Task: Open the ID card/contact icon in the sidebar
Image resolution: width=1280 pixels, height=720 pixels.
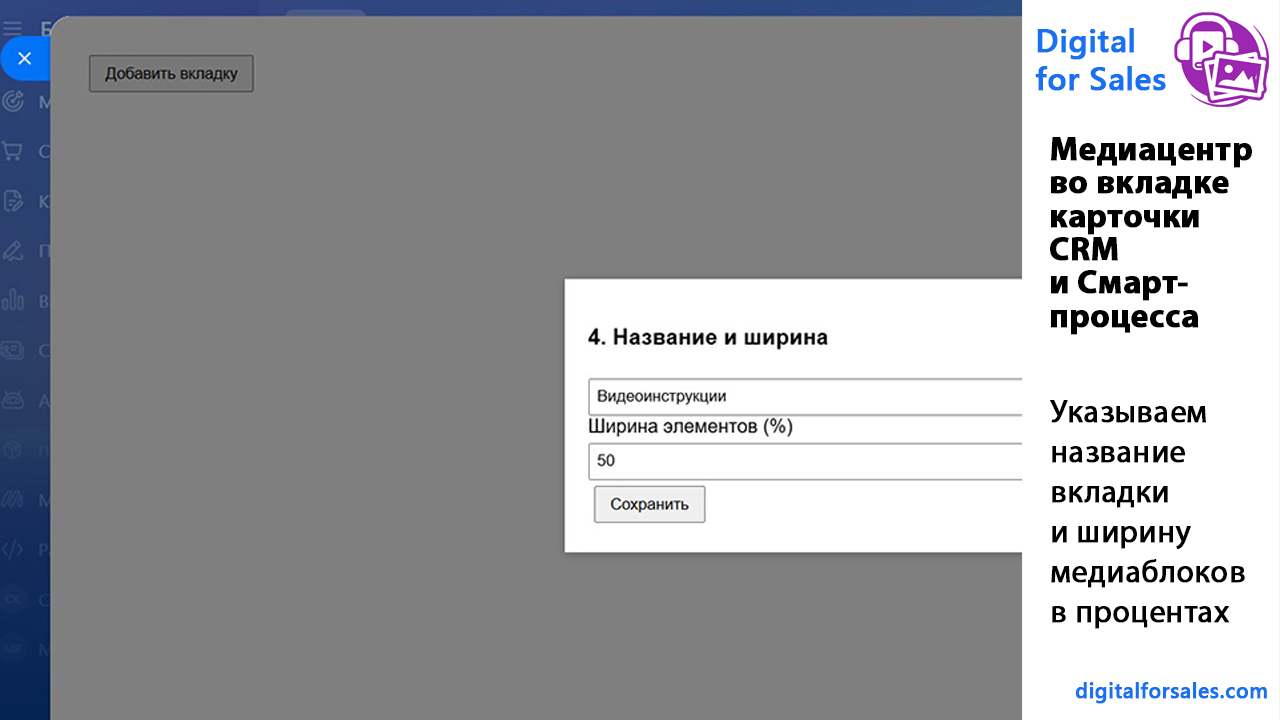Action: (13, 350)
